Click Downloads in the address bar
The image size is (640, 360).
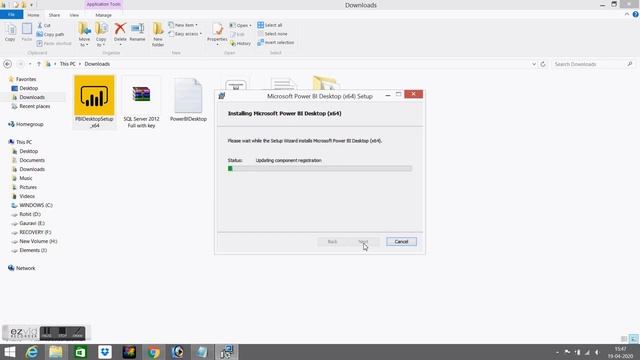point(97,64)
